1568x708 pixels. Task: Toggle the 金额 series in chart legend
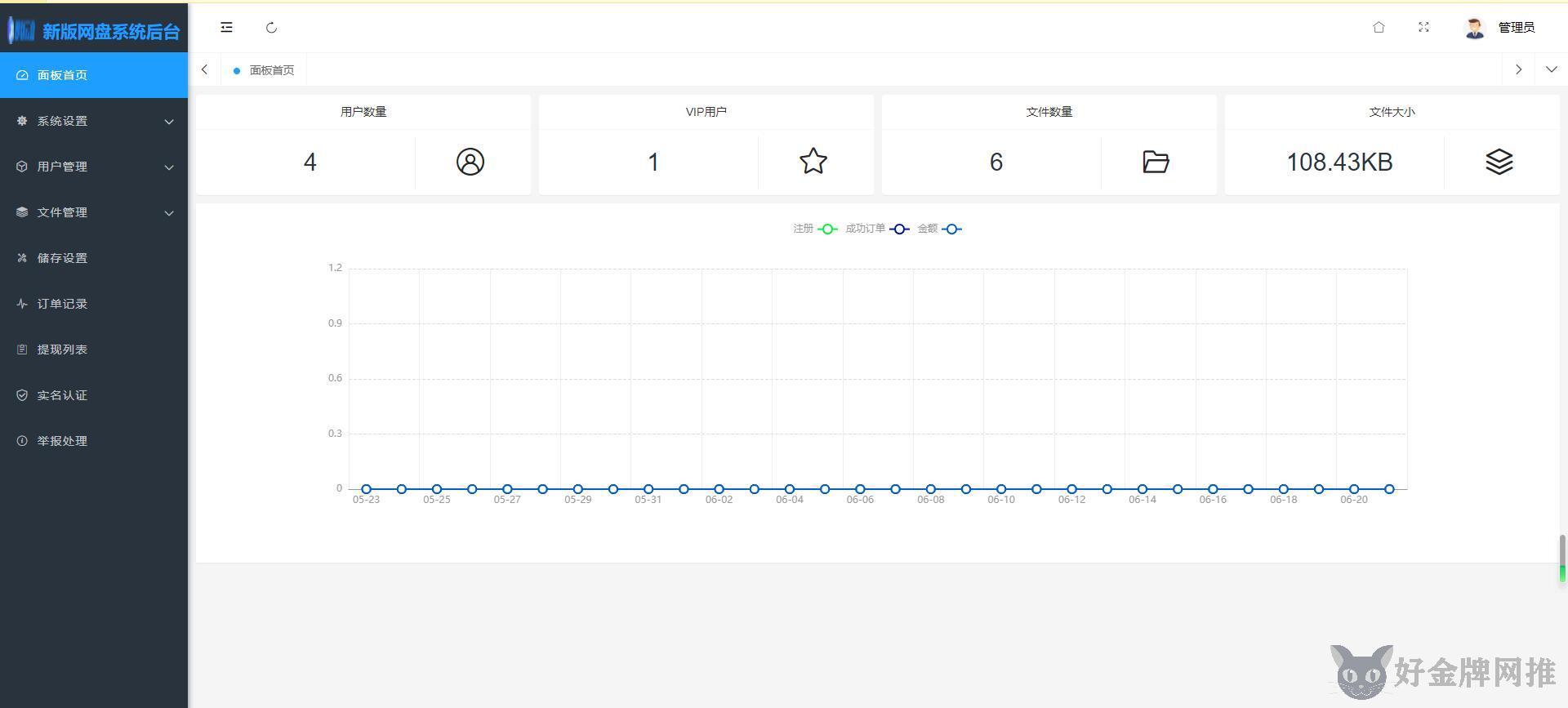click(939, 229)
